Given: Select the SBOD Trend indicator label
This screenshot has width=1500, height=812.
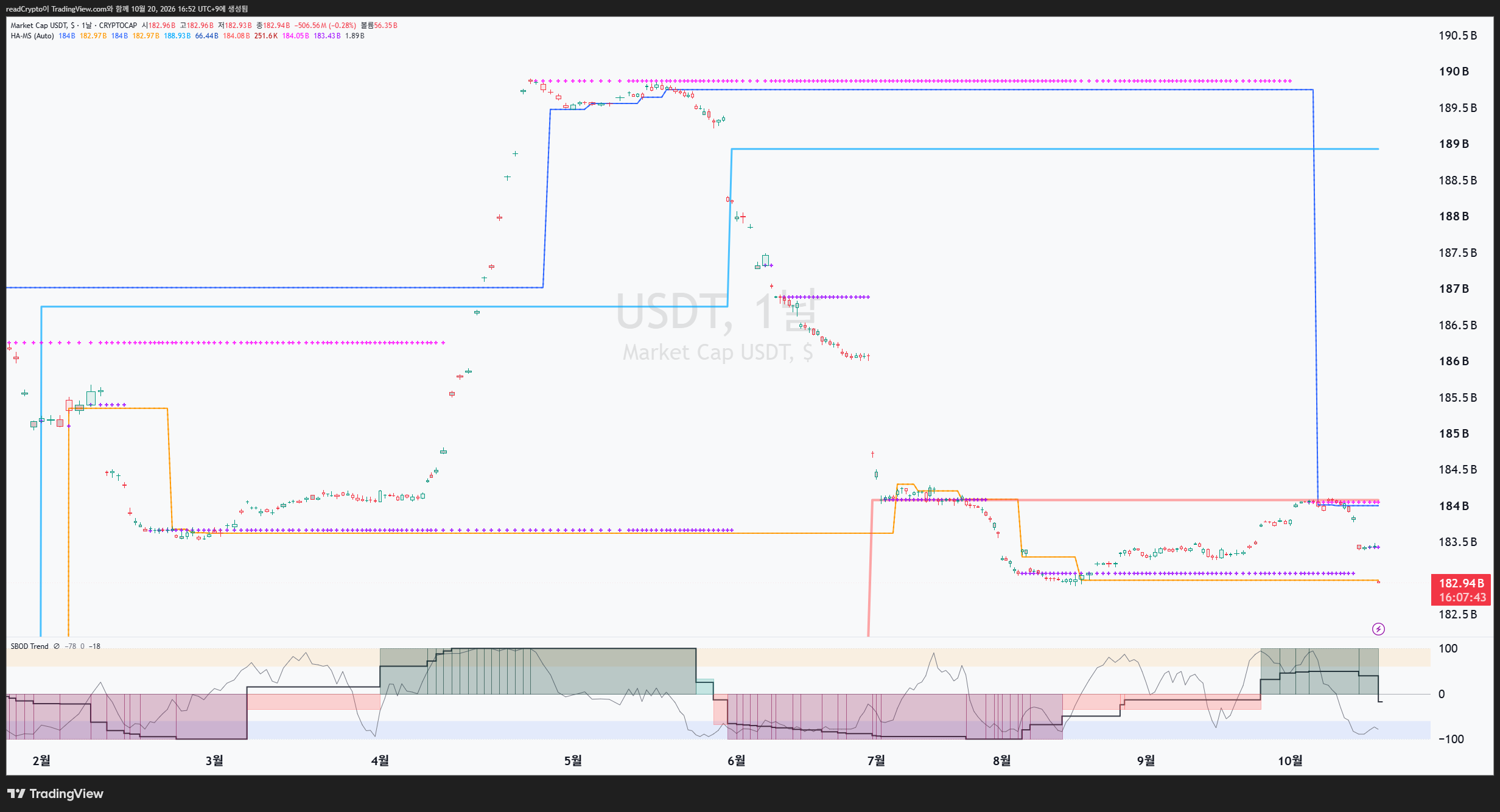Looking at the screenshot, I should pyautogui.click(x=29, y=646).
